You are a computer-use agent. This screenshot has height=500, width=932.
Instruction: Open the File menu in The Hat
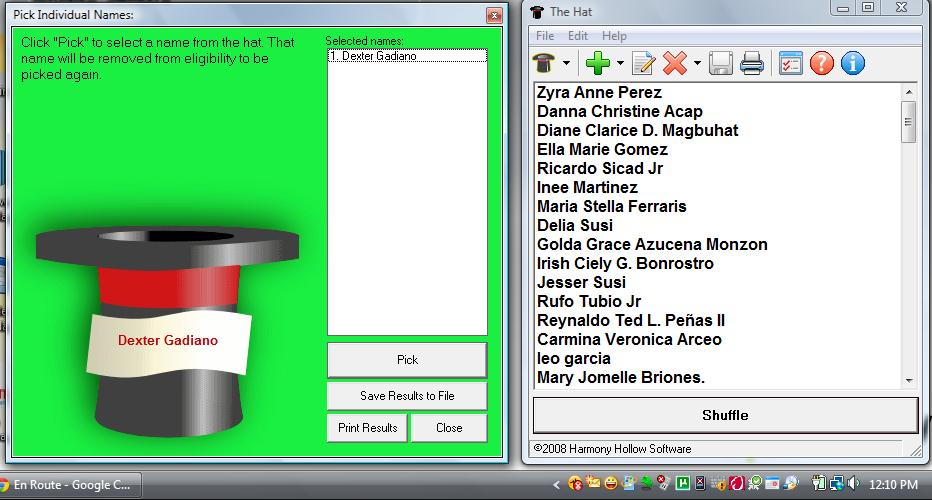tap(545, 36)
